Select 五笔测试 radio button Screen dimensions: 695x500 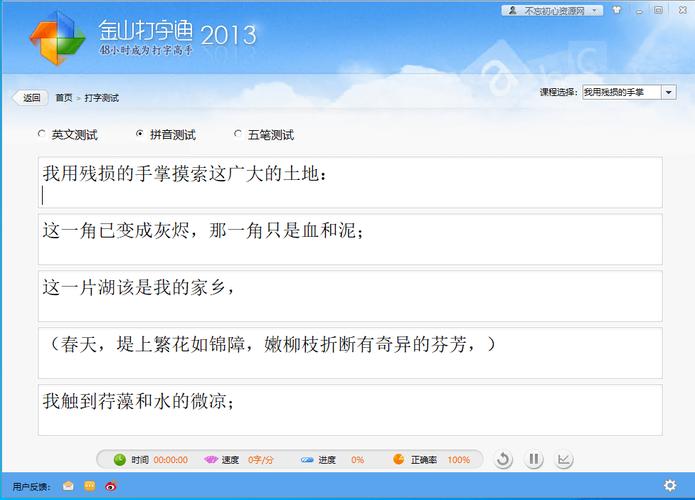tap(238, 133)
